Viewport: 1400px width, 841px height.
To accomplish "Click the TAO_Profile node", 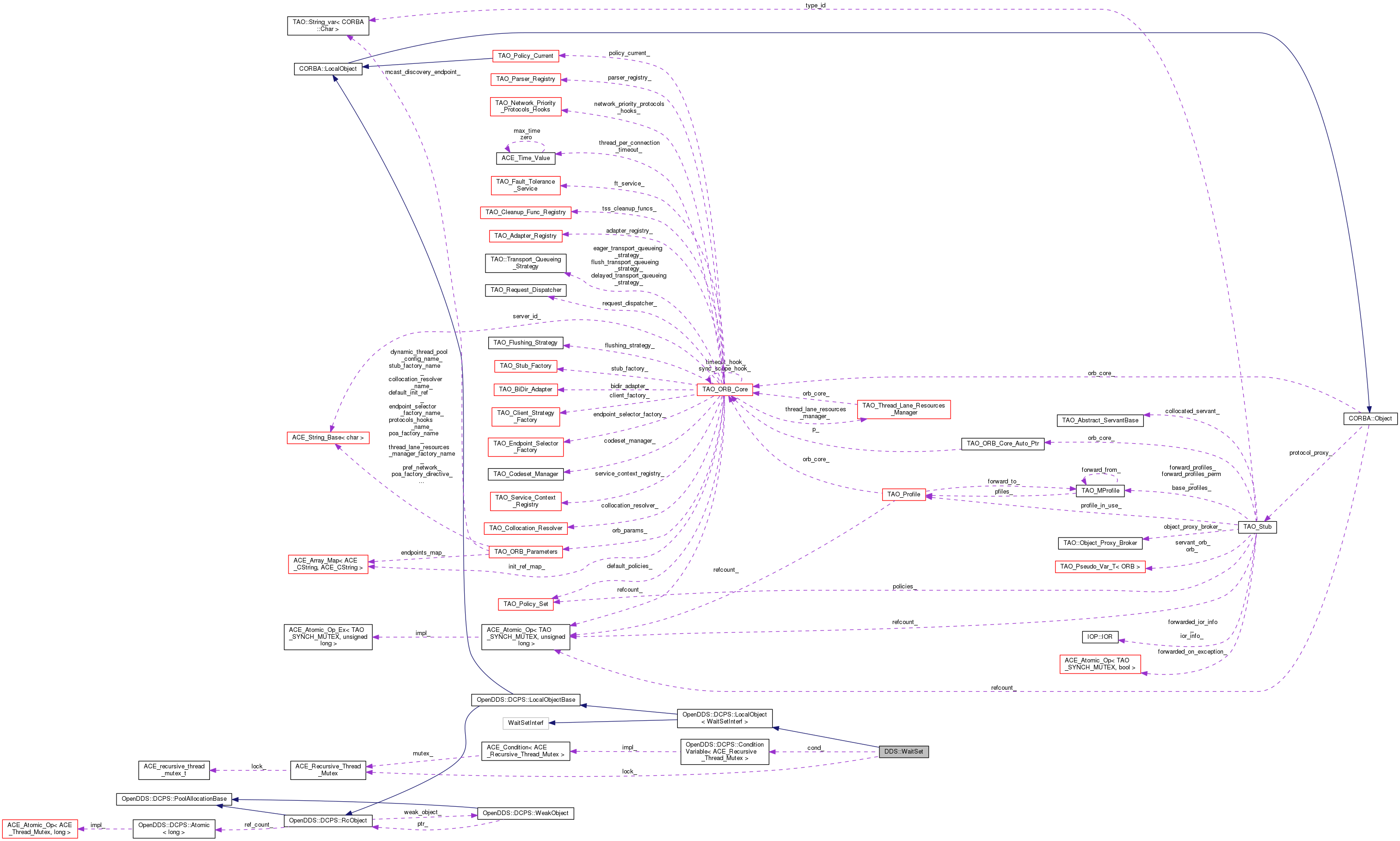I will tap(903, 494).
